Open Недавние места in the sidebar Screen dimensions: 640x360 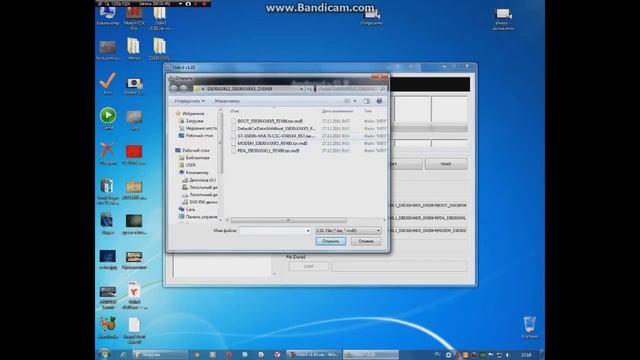[201, 128]
